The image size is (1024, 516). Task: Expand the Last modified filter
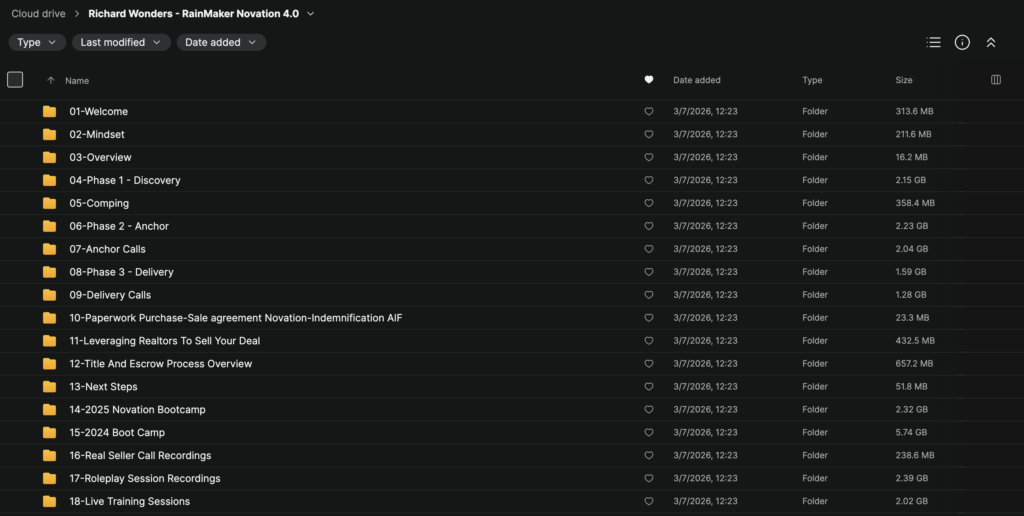(x=121, y=42)
